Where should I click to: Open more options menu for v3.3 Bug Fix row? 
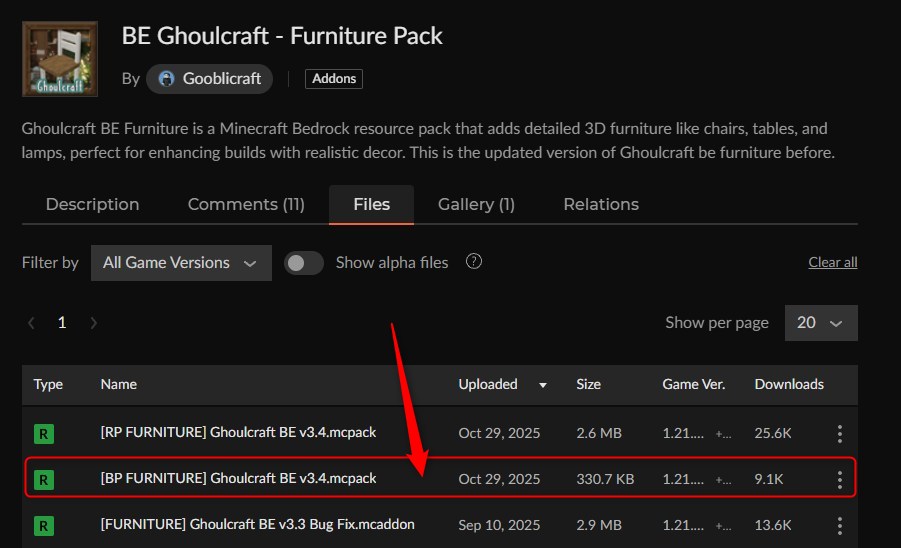click(x=840, y=526)
